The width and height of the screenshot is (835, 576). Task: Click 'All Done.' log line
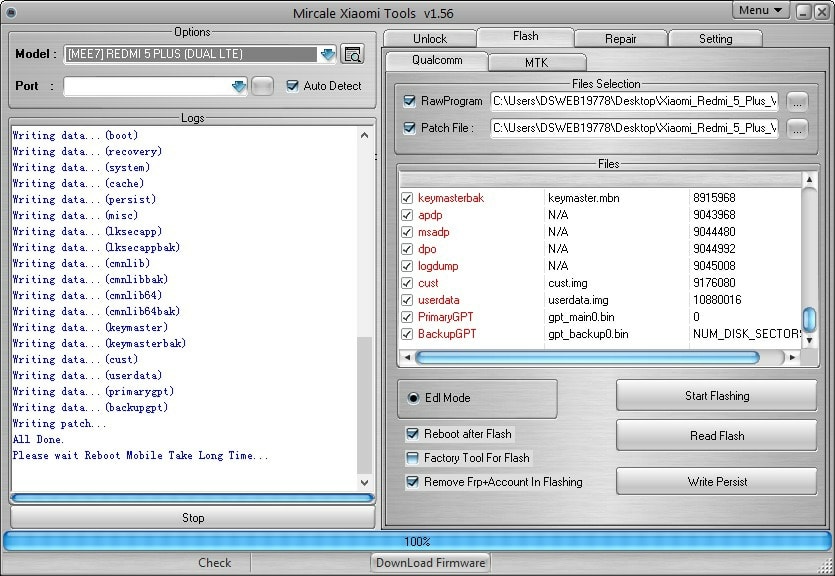38,440
